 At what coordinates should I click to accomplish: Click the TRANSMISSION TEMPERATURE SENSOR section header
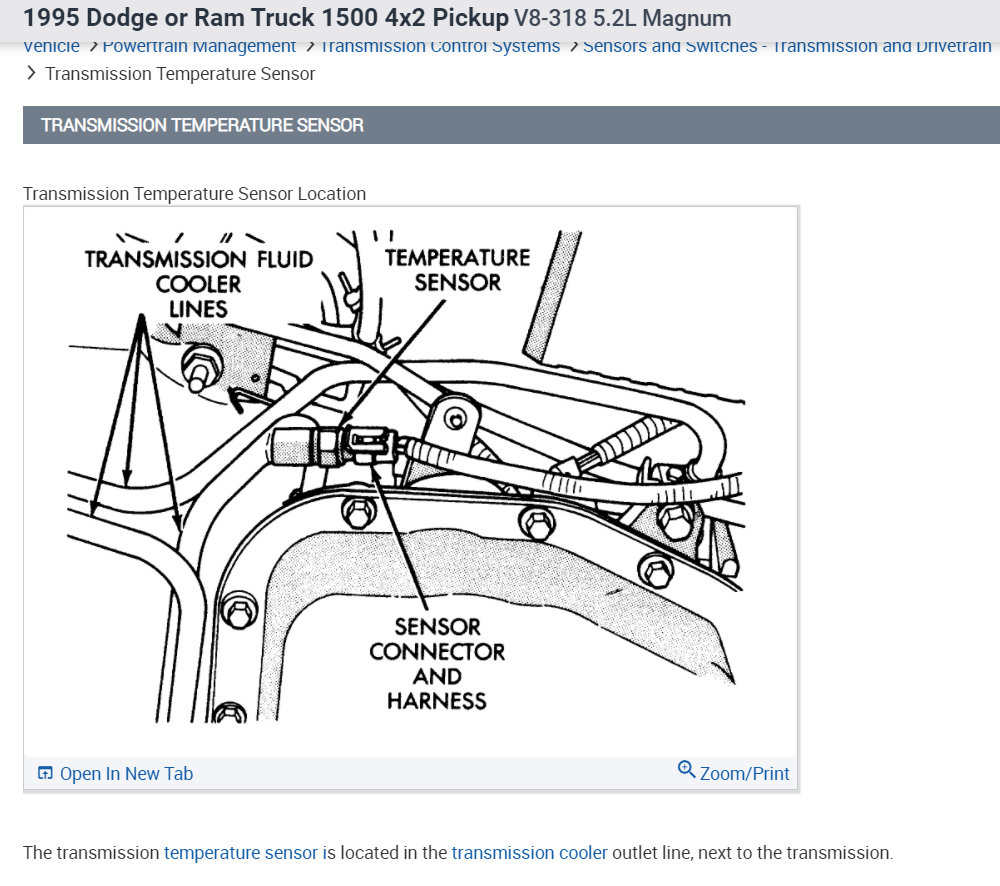pyautogui.click(x=511, y=125)
